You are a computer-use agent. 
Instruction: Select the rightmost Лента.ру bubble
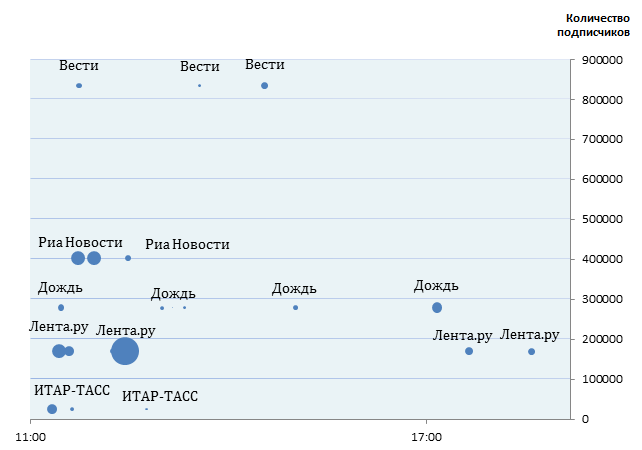[x=531, y=351]
